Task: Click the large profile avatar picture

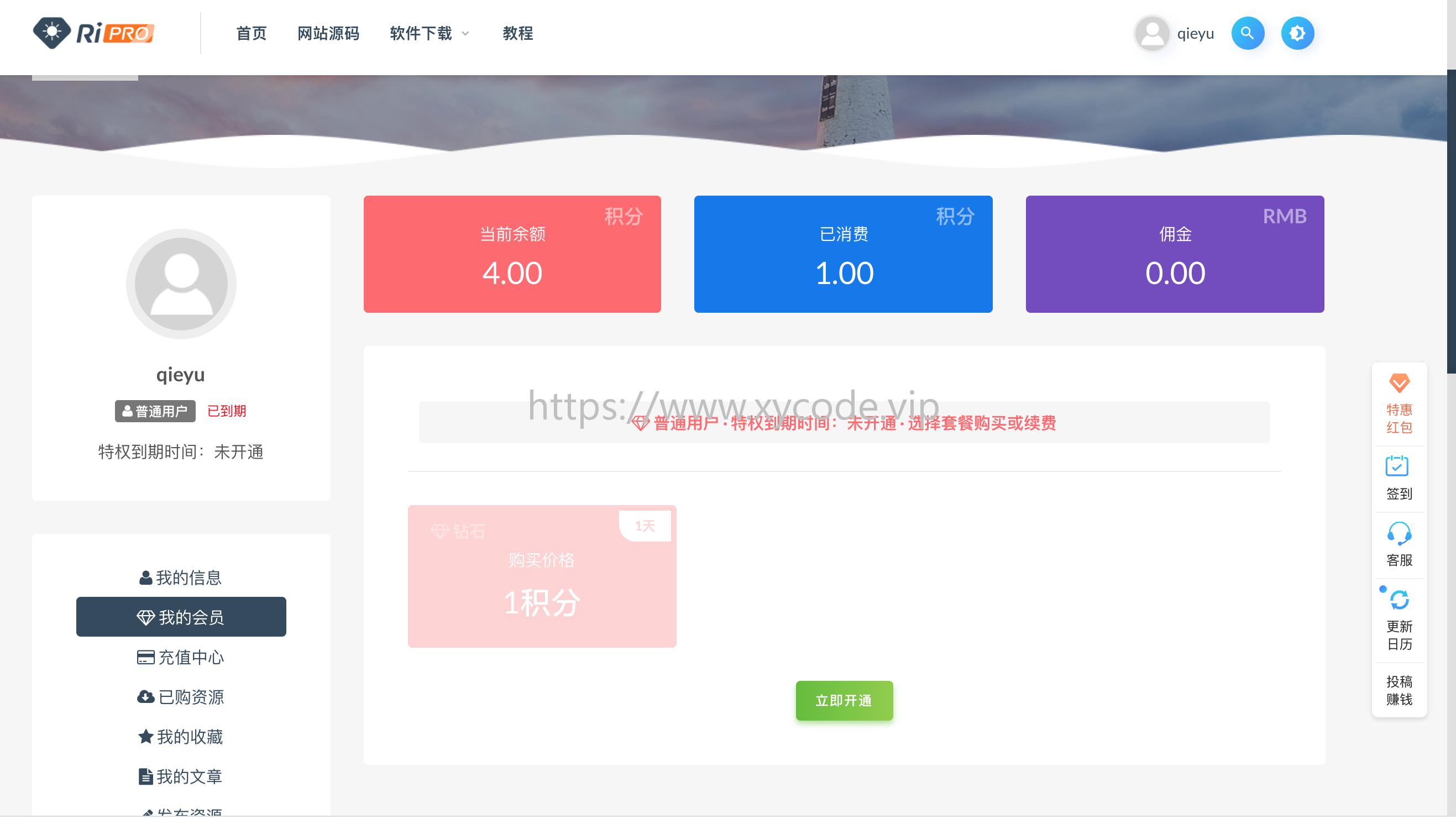Action: pyautogui.click(x=181, y=283)
